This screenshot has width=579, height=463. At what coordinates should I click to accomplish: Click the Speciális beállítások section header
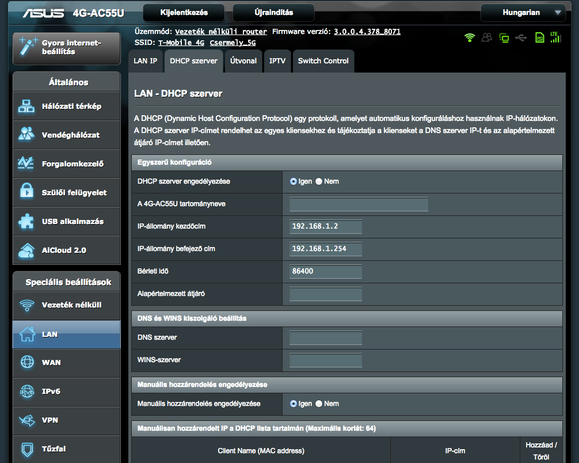tap(66, 282)
